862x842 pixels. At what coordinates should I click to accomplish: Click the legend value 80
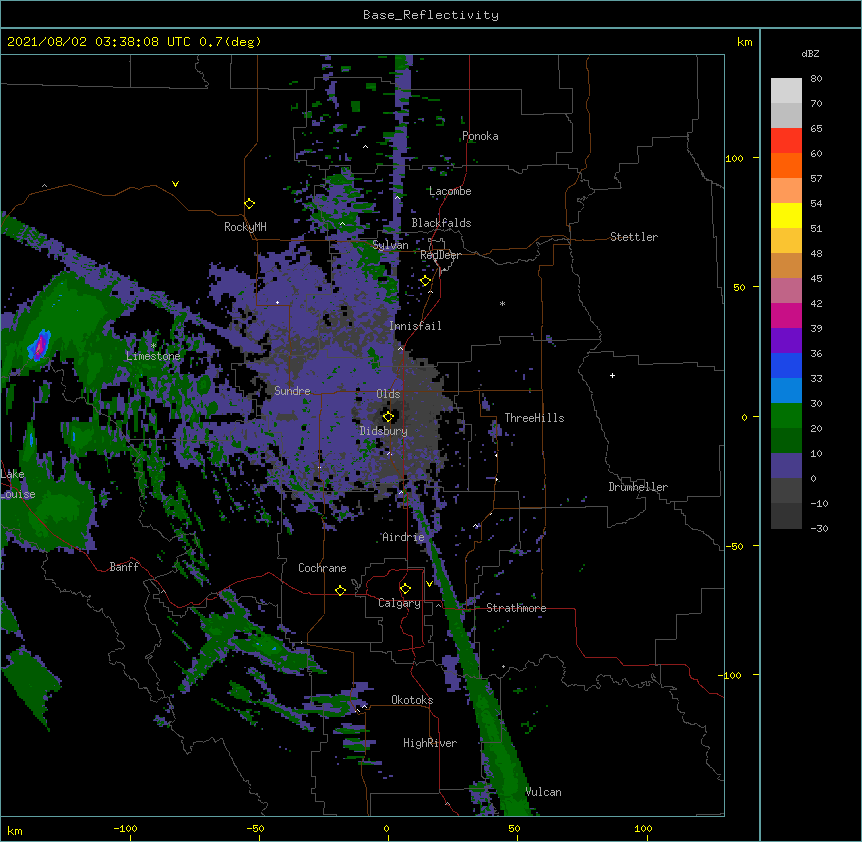click(816, 79)
